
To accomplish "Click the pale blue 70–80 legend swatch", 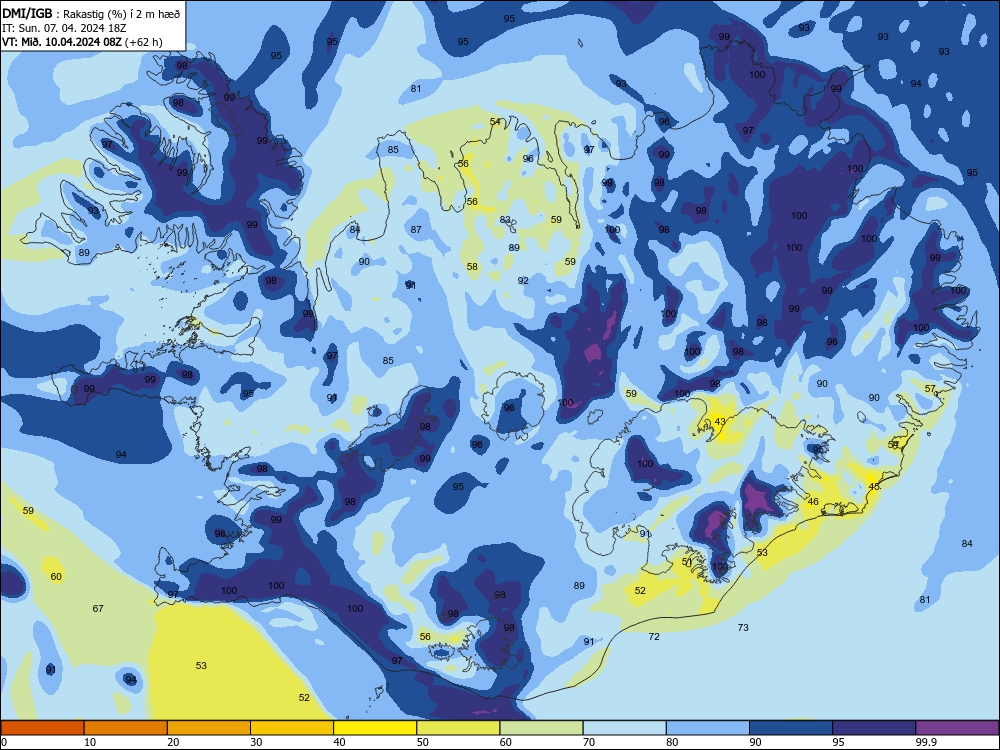I will click(624, 728).
